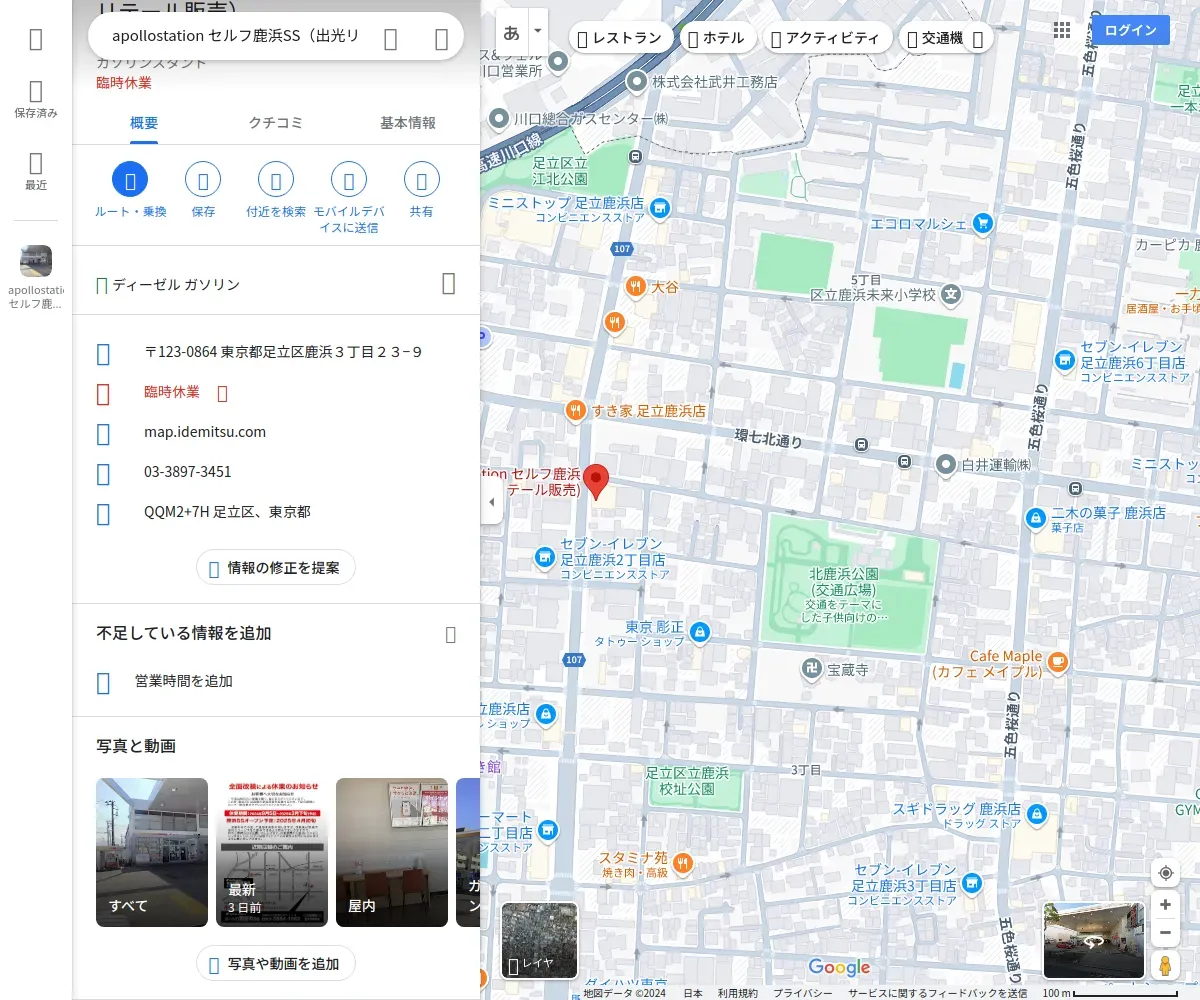Open プライバシー link in footer
1200x1000 pixels.
(x=802, y=993)
